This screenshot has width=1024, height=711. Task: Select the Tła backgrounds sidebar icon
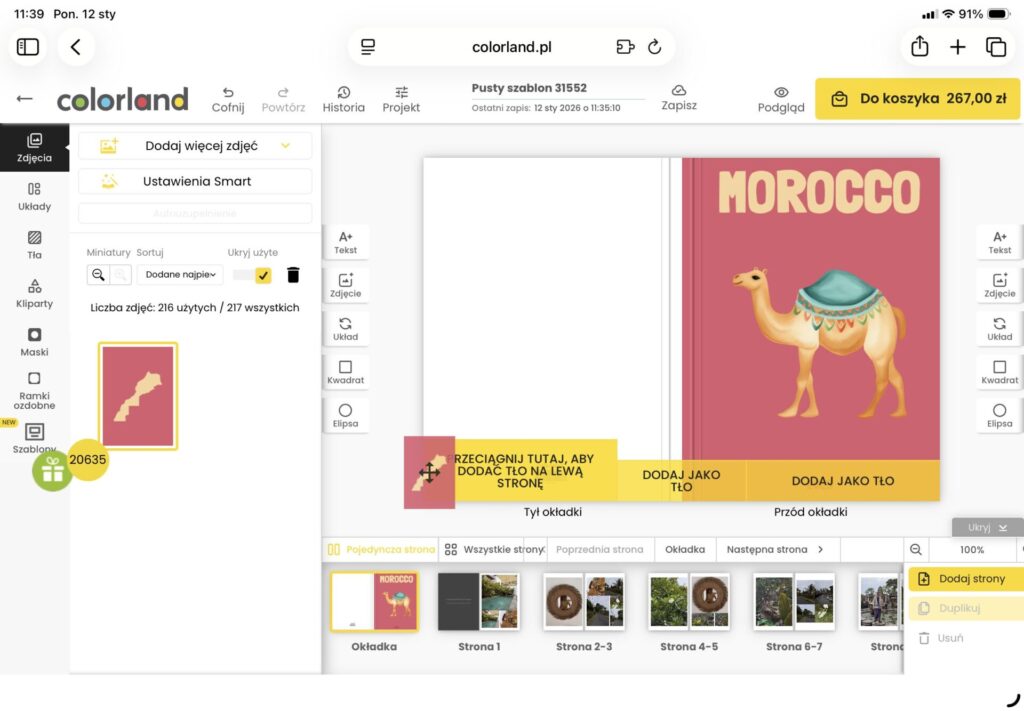[34, 244]
